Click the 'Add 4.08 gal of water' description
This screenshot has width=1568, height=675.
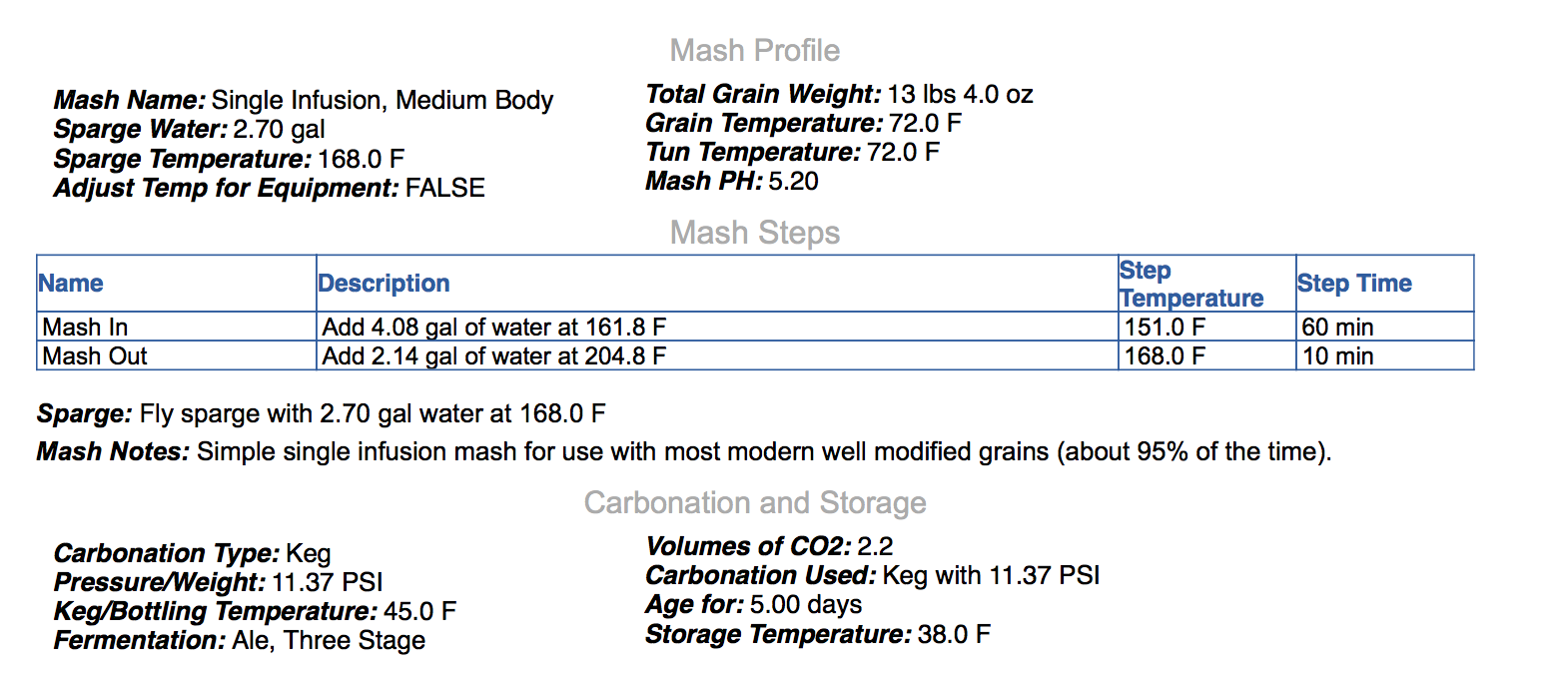[x=493, y=328]
